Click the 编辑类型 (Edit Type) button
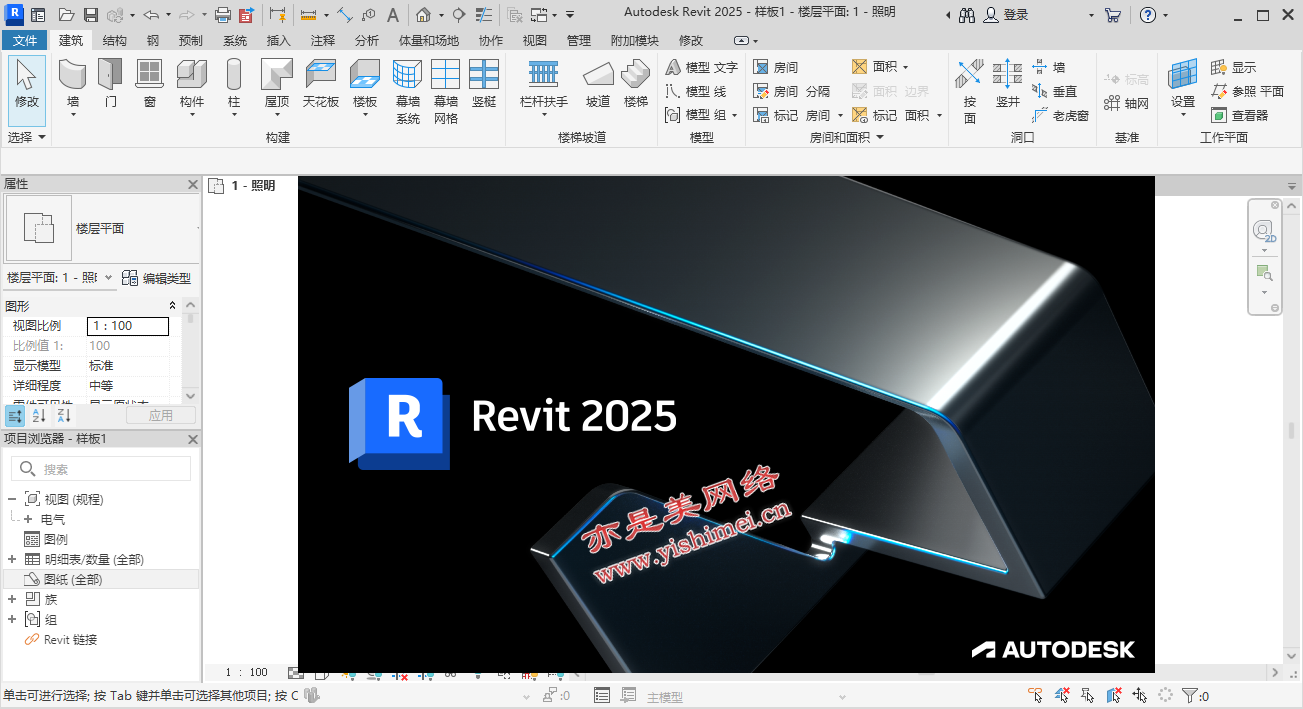 pyautogui.click(x=157, y=278)
